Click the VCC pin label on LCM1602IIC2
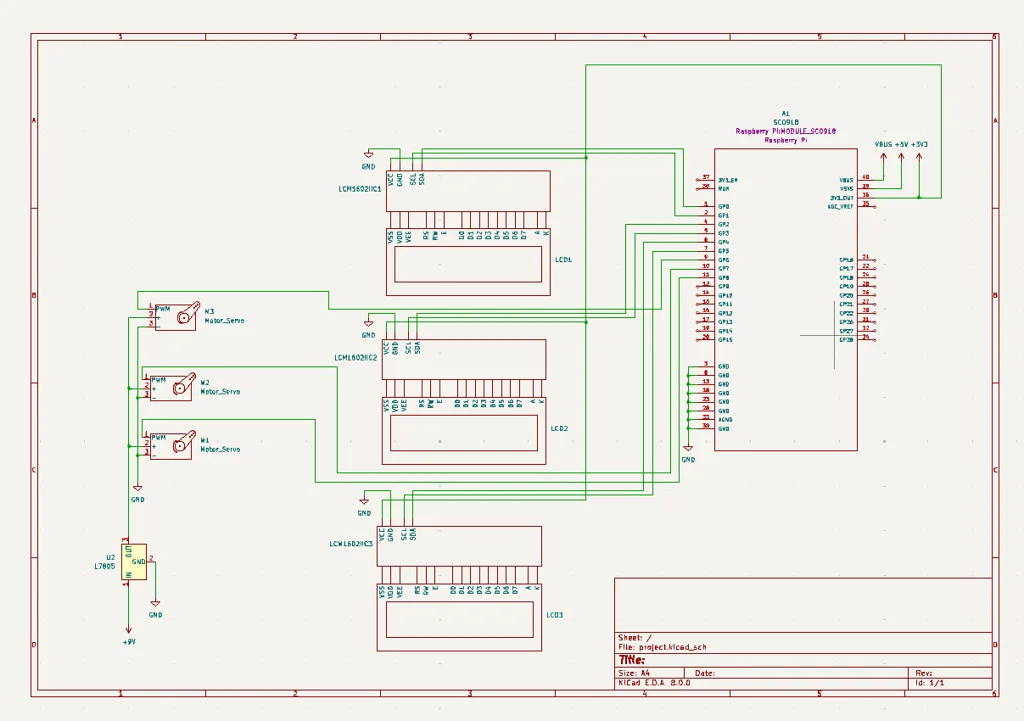 [x=386, y=347]
